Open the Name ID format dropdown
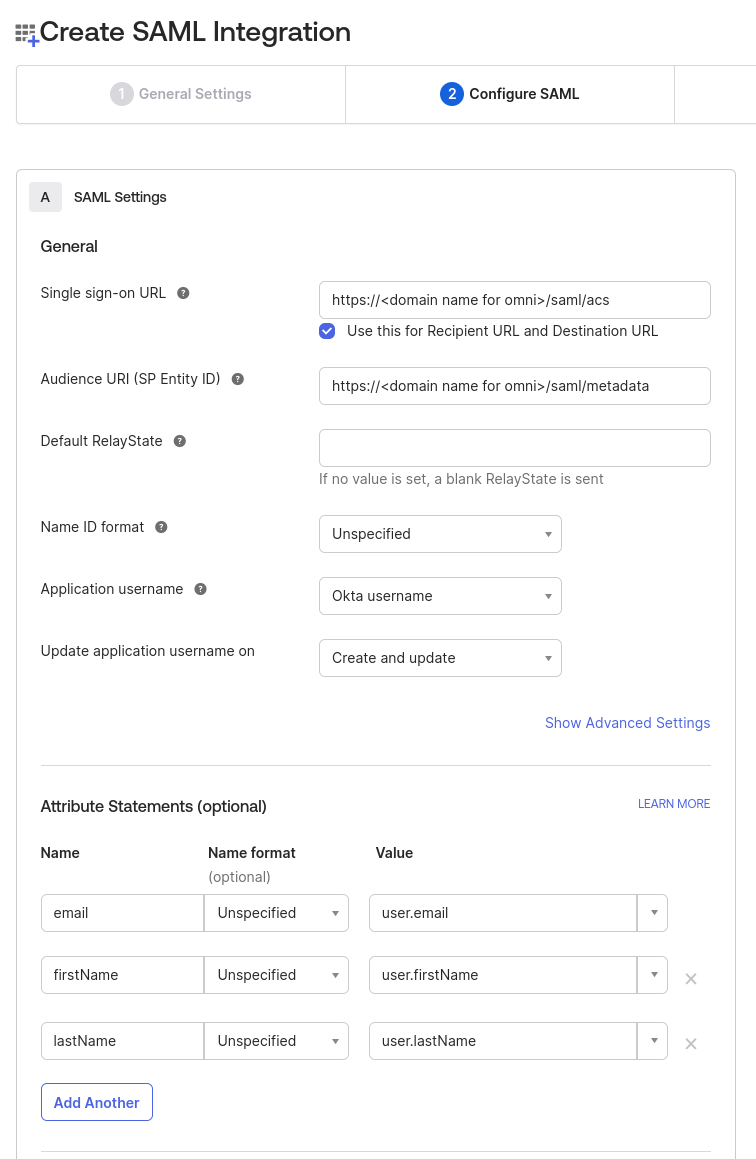The width and height of the screenshot is (756, 1159). (440, 534)
